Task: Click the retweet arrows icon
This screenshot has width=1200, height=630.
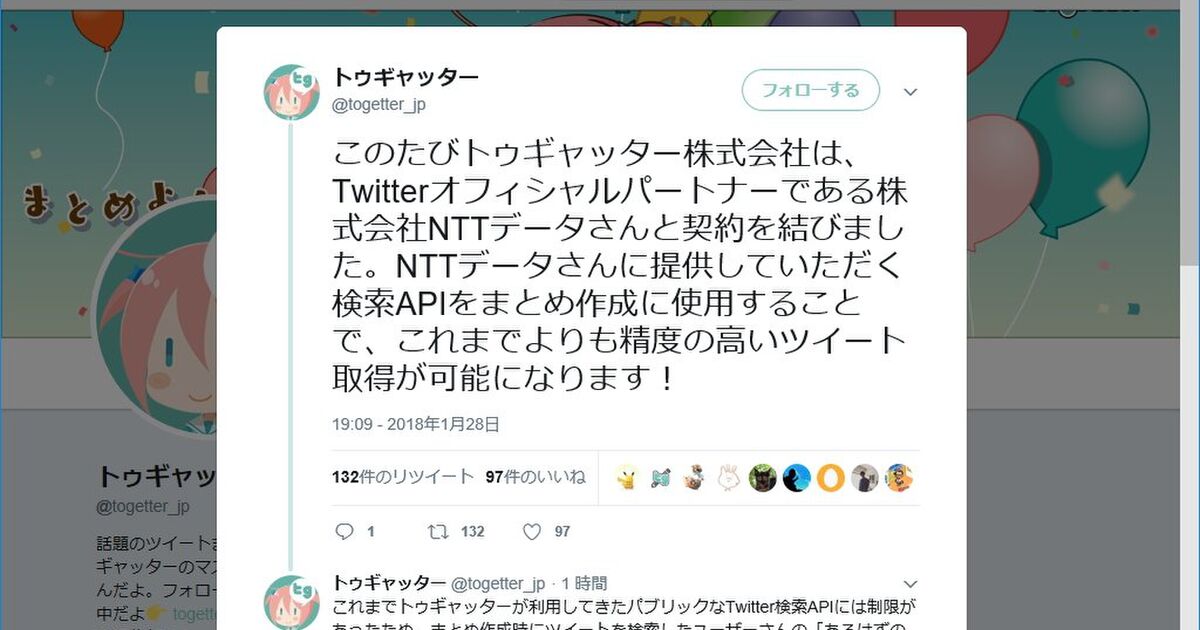Action: click(437, 532)
